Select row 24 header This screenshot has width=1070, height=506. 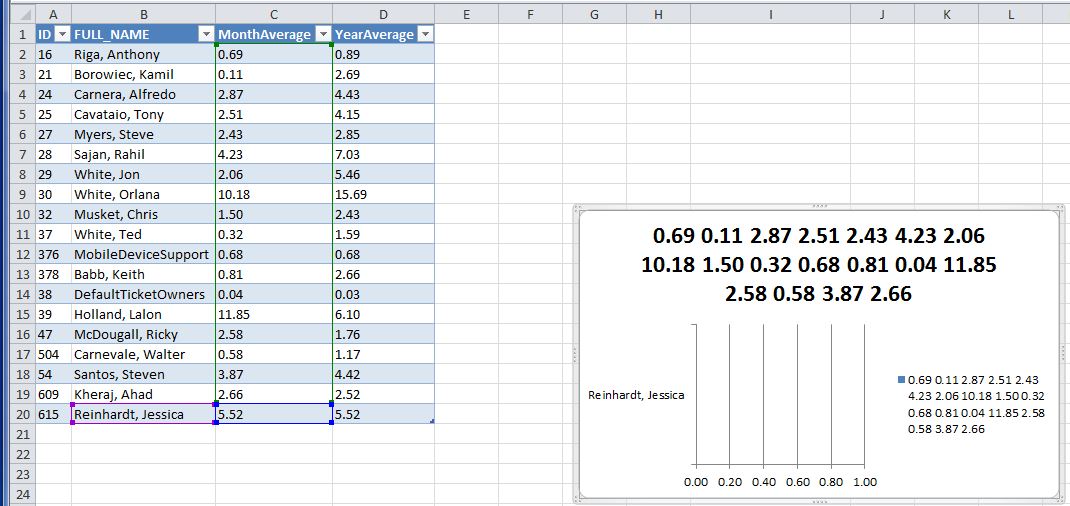tap(21, 494)
